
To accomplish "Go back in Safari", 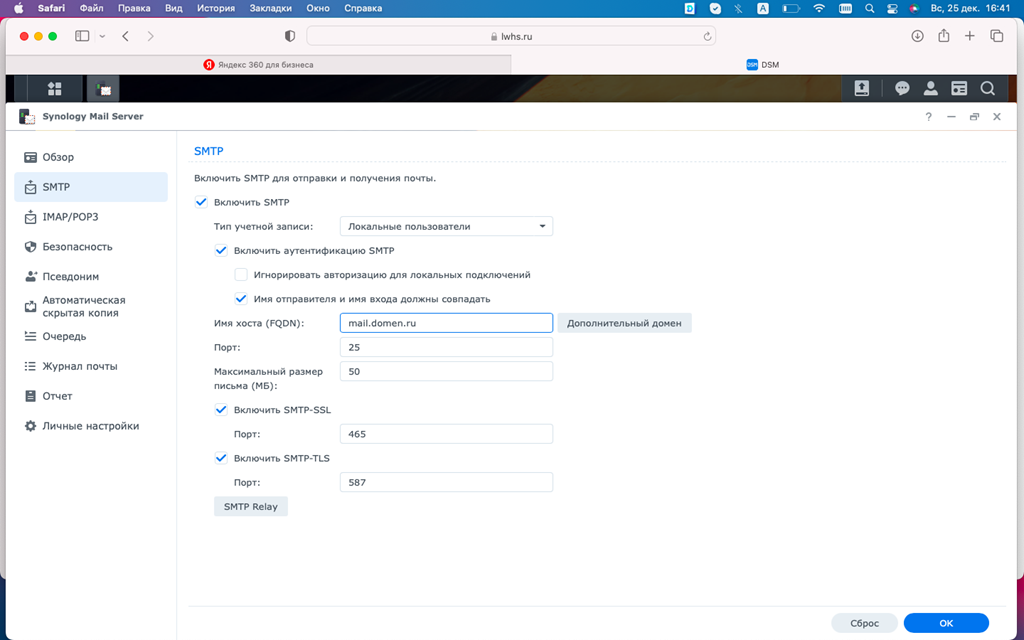I will (125, 37).
